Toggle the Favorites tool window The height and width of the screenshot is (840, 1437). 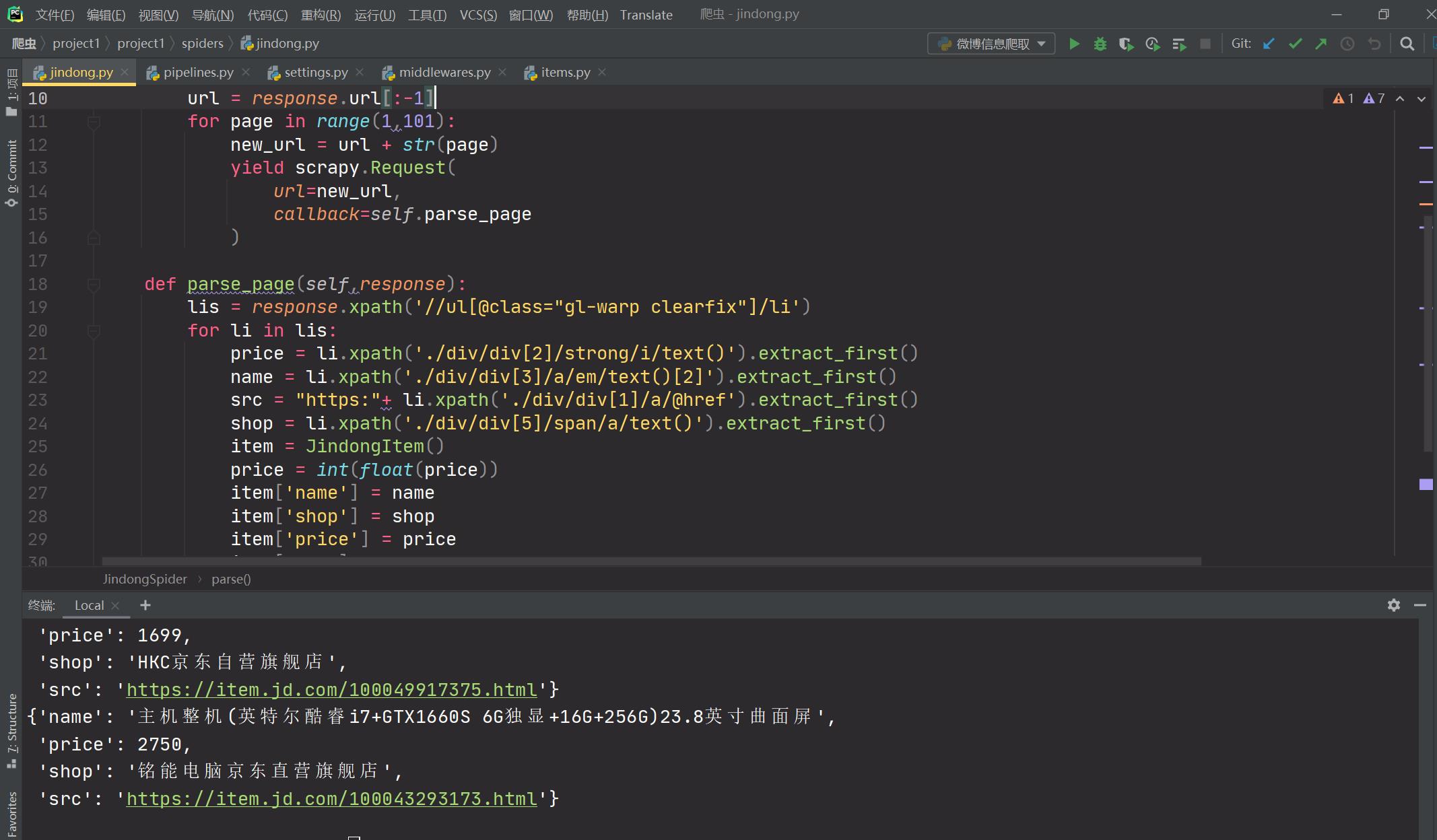pos(11,814)
